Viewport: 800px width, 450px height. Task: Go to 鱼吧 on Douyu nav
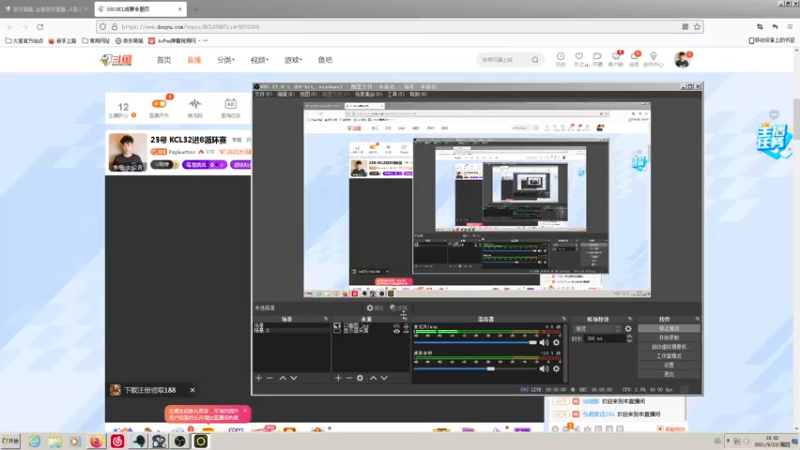click(325, 60)
